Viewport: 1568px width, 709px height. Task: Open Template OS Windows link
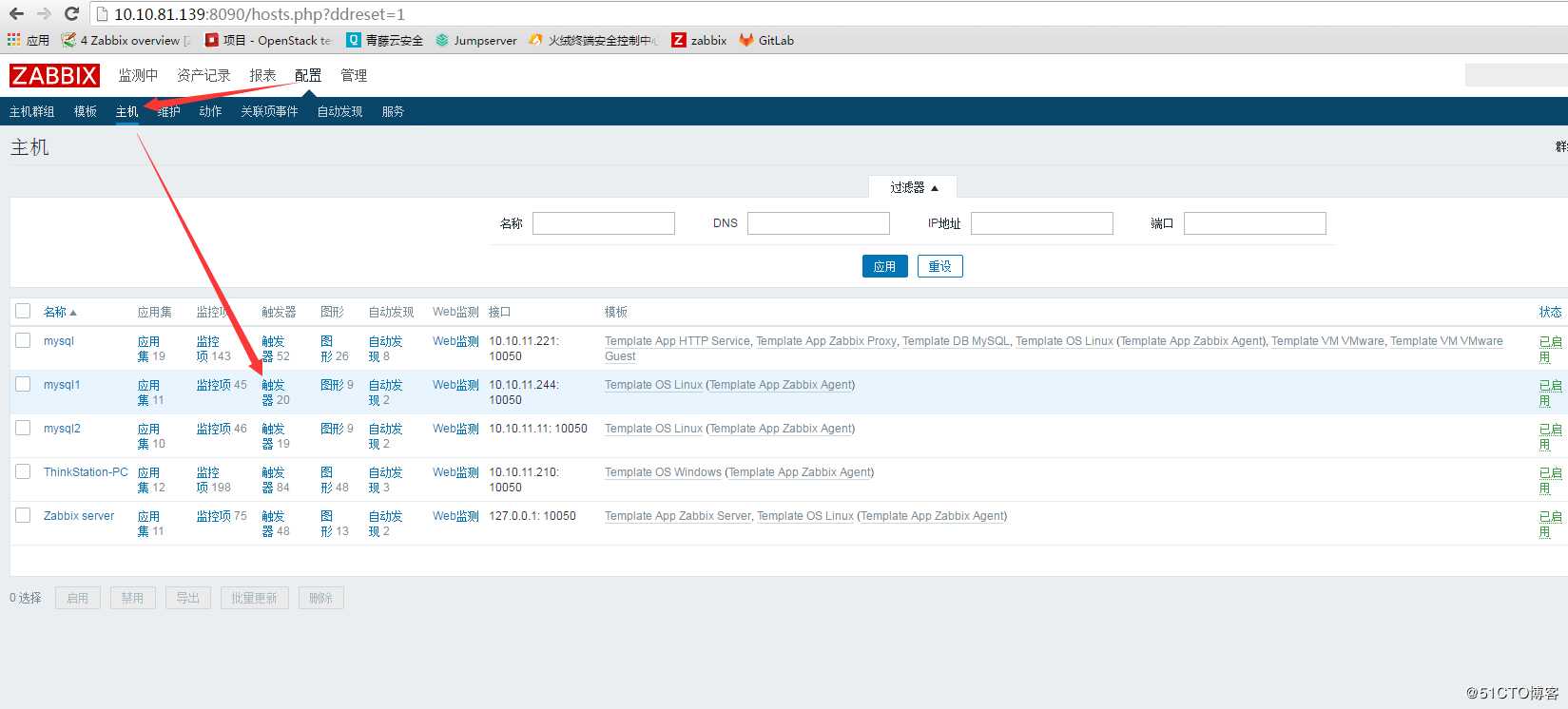[x=663, y=472]
